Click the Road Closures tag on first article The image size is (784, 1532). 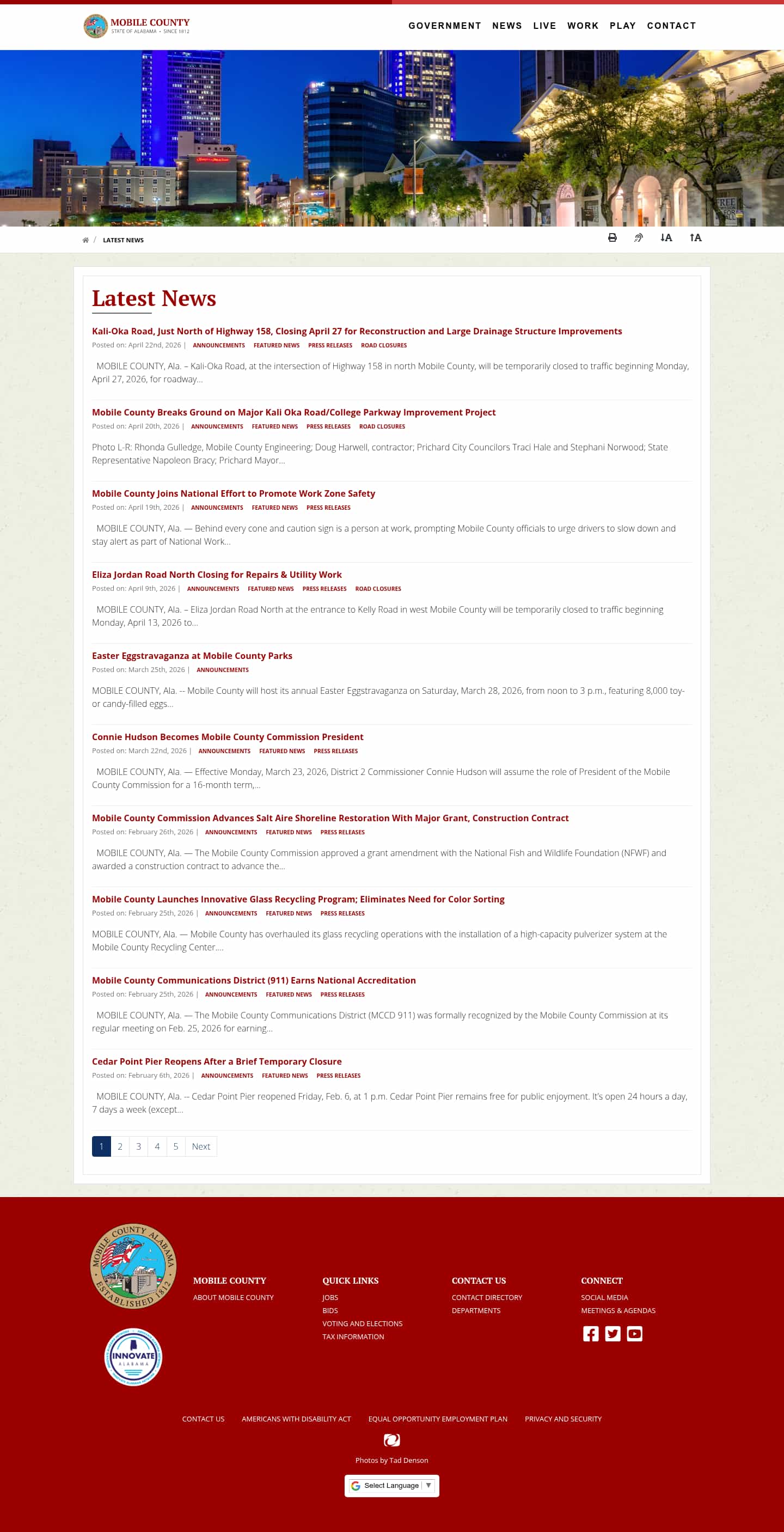(x=384, y=345)
